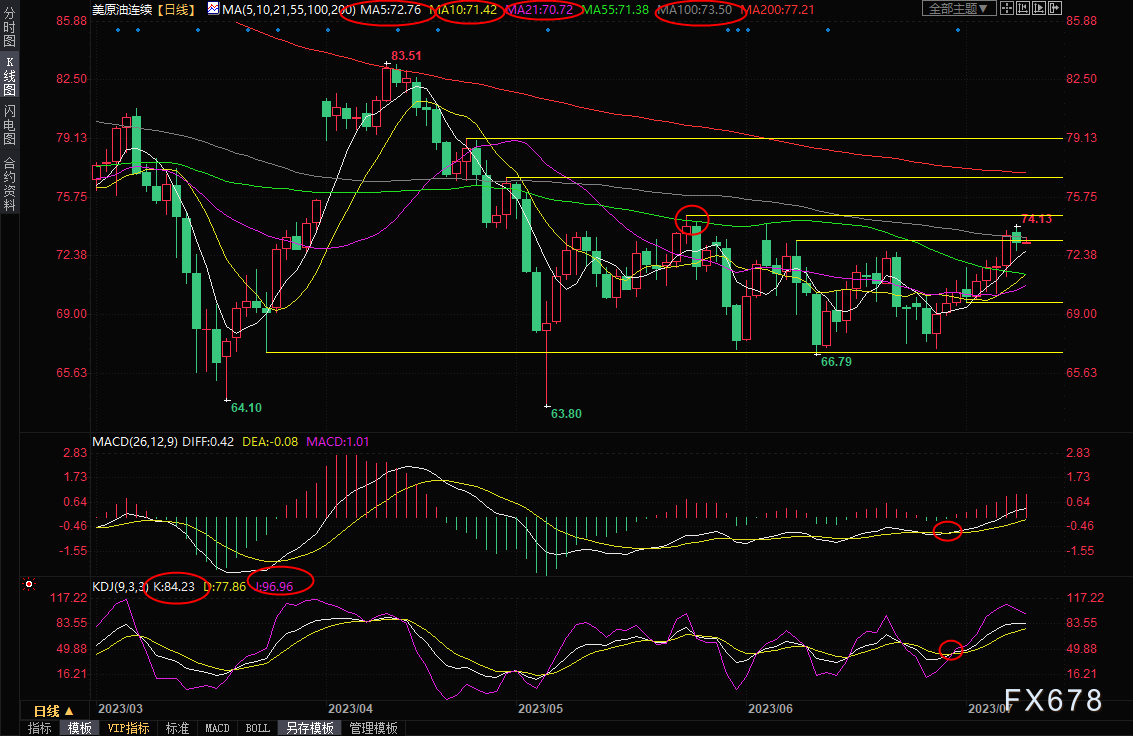1133x736 pixels.
Task: Switch to 分时图 sidebar view
Action: coord(9,27)
